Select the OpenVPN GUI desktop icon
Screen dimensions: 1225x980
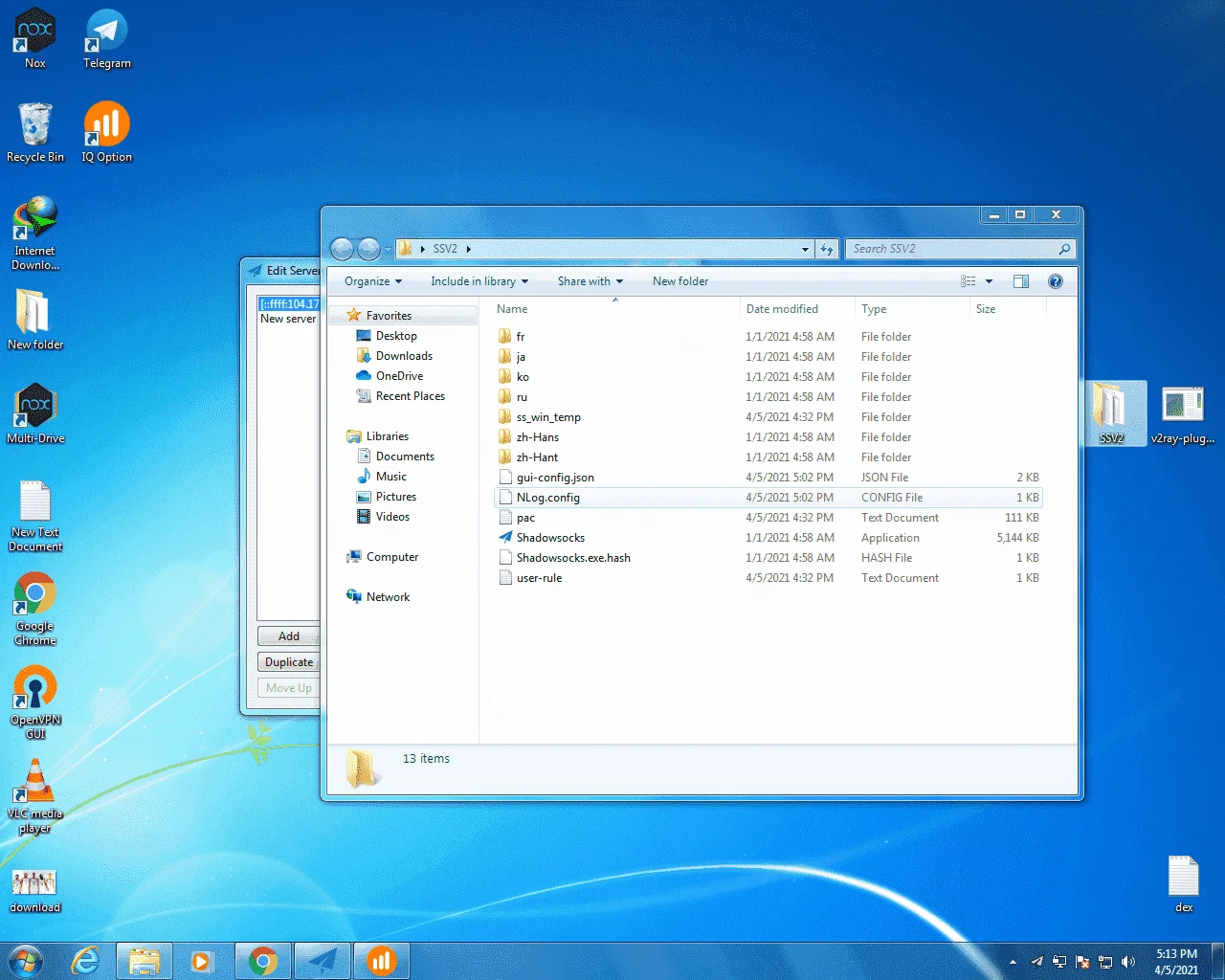tap(35, 702)
